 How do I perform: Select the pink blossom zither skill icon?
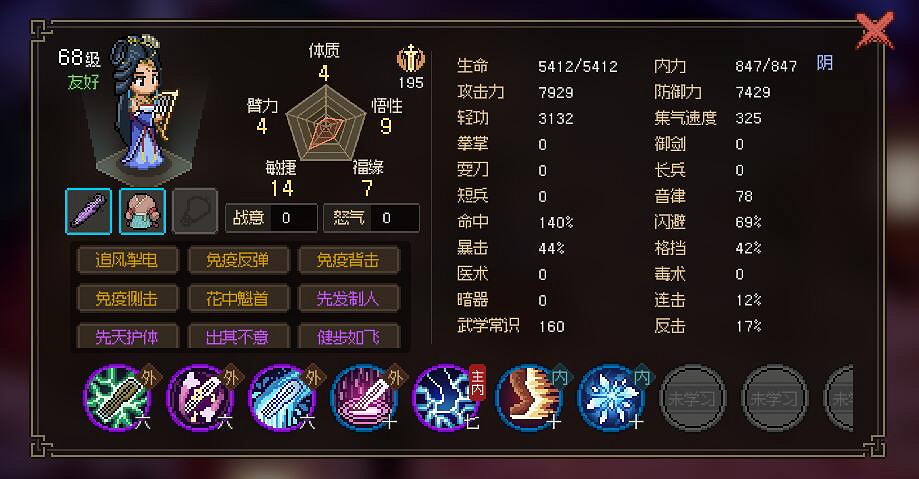click(x=199, y=398)
